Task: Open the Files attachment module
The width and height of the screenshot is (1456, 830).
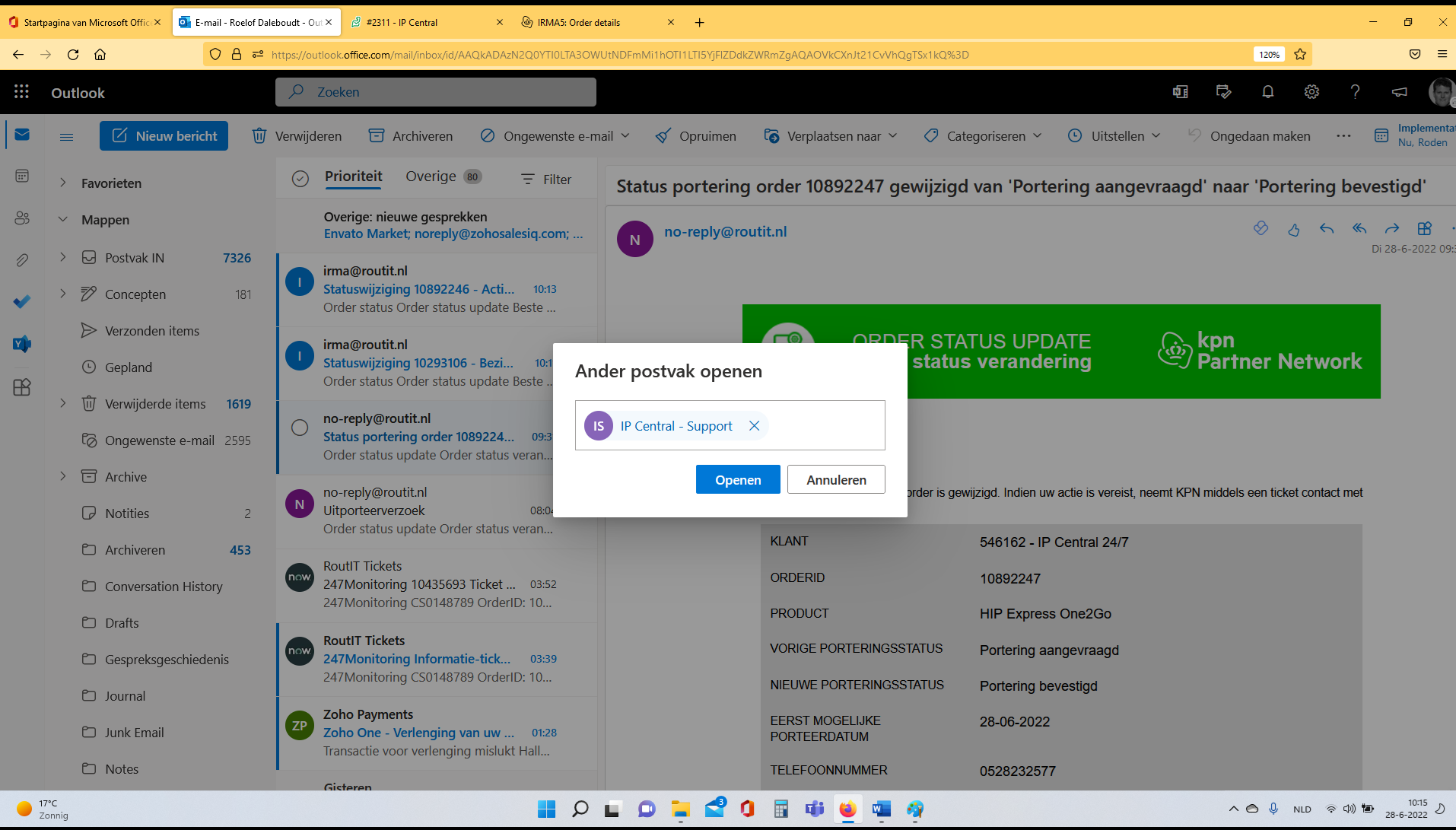Action: [22, 260]
